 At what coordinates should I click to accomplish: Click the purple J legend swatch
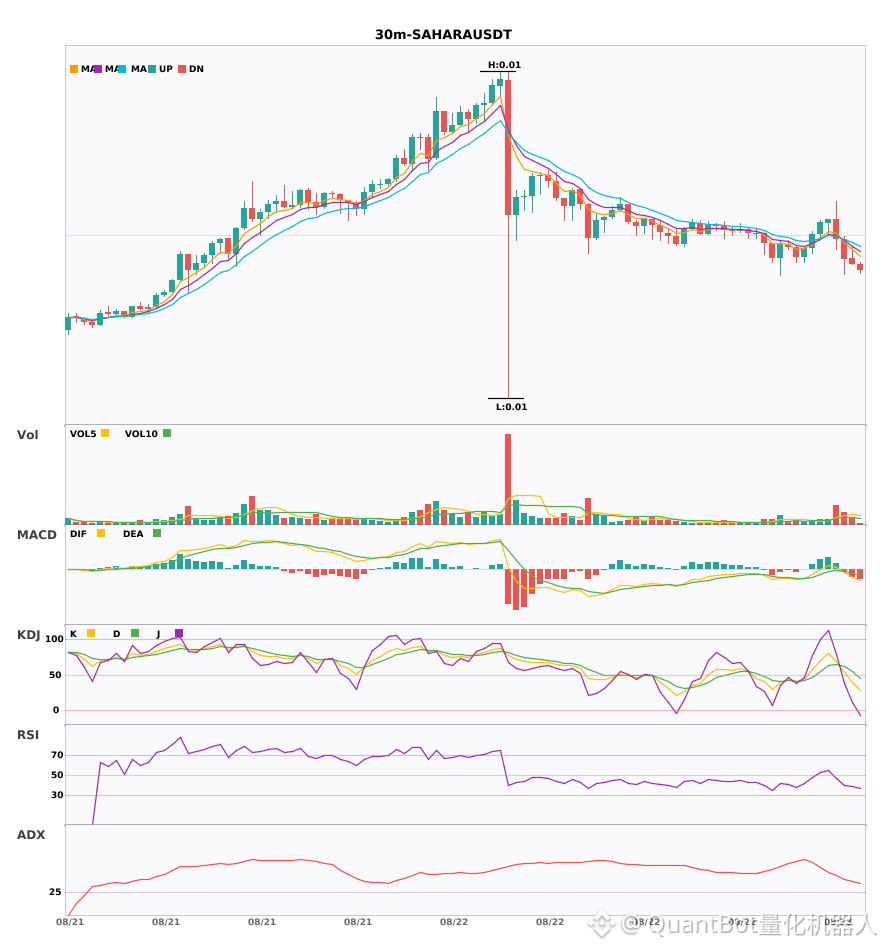(x=179, y=633)
